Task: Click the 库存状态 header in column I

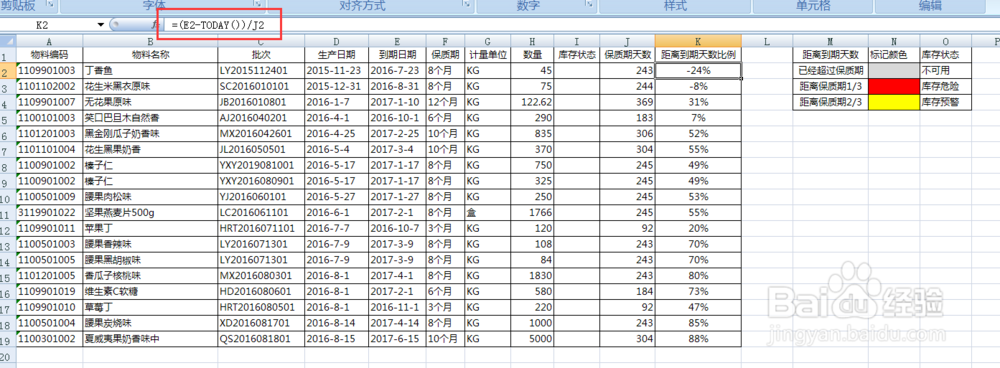Action: click(x=577, y=54)
